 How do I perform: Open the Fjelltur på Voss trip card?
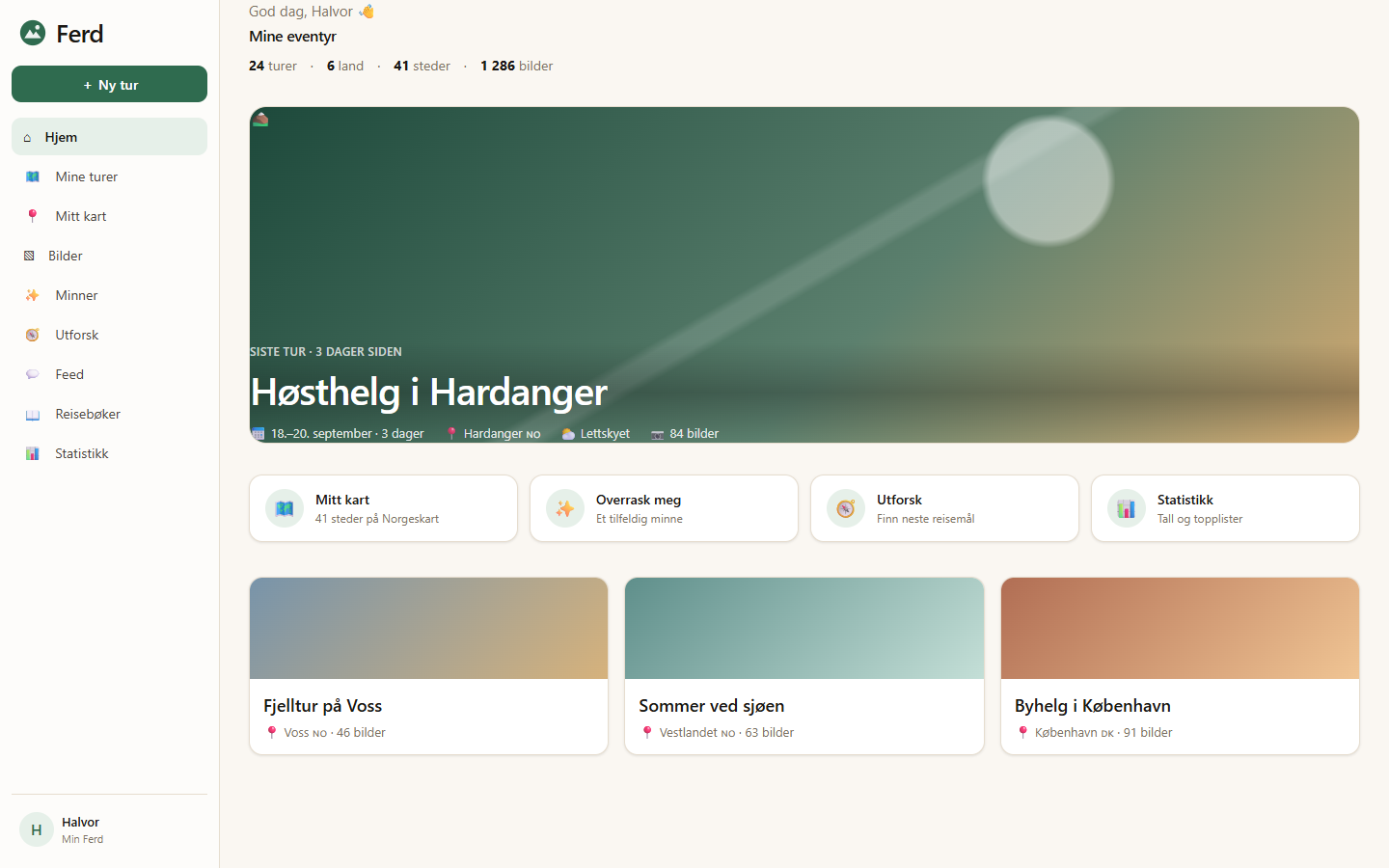pyautogui.click(x=428, y=665)
